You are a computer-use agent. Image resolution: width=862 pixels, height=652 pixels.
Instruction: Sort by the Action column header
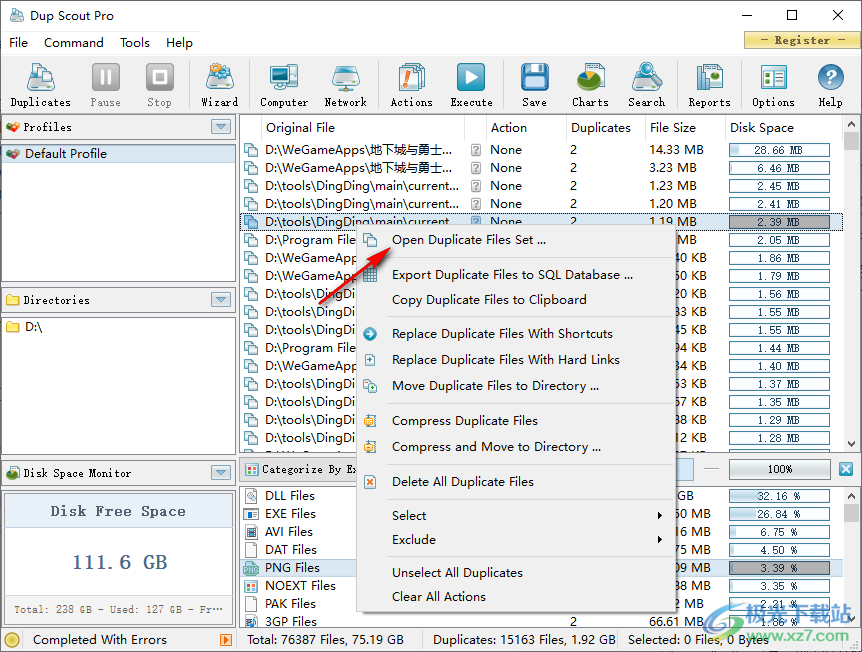click(526, 128)
